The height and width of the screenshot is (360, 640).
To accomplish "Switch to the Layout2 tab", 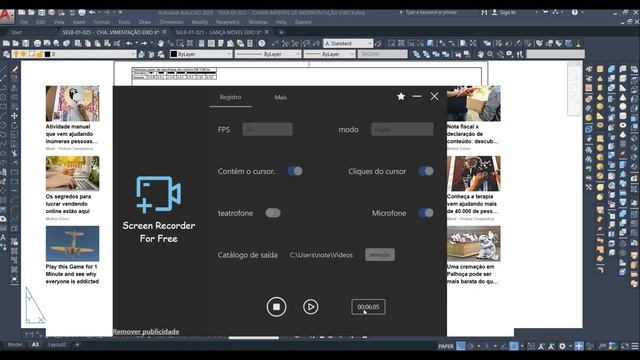I will click(x=57, y=344).
